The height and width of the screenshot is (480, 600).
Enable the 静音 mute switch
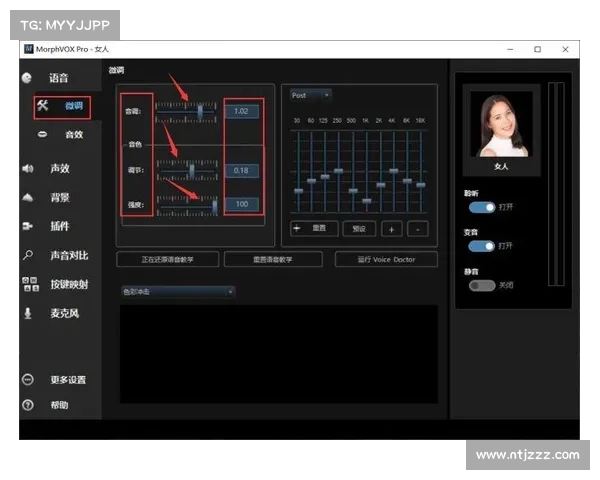482,286
